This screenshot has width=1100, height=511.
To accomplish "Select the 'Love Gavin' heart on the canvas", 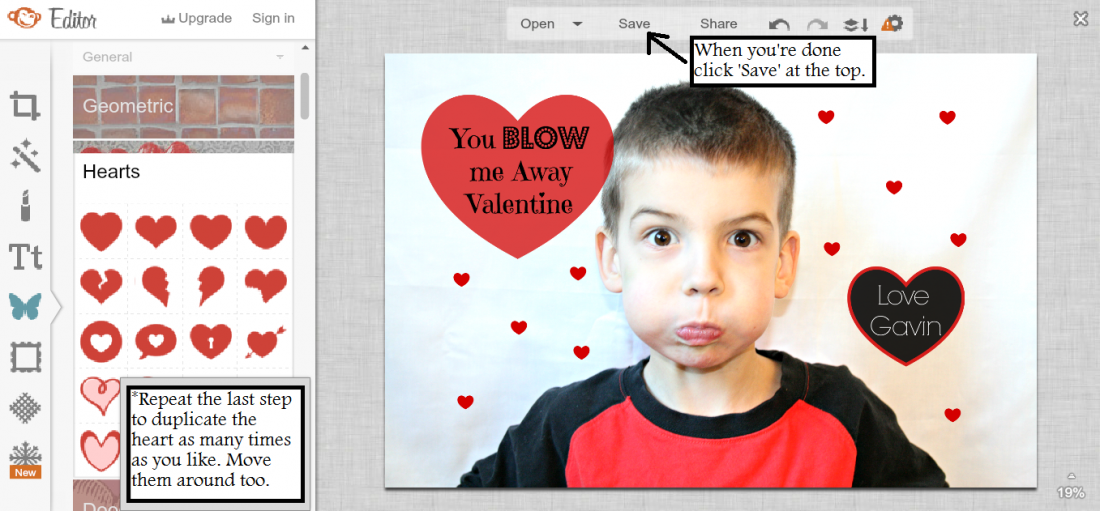I will tap(906, 315).
